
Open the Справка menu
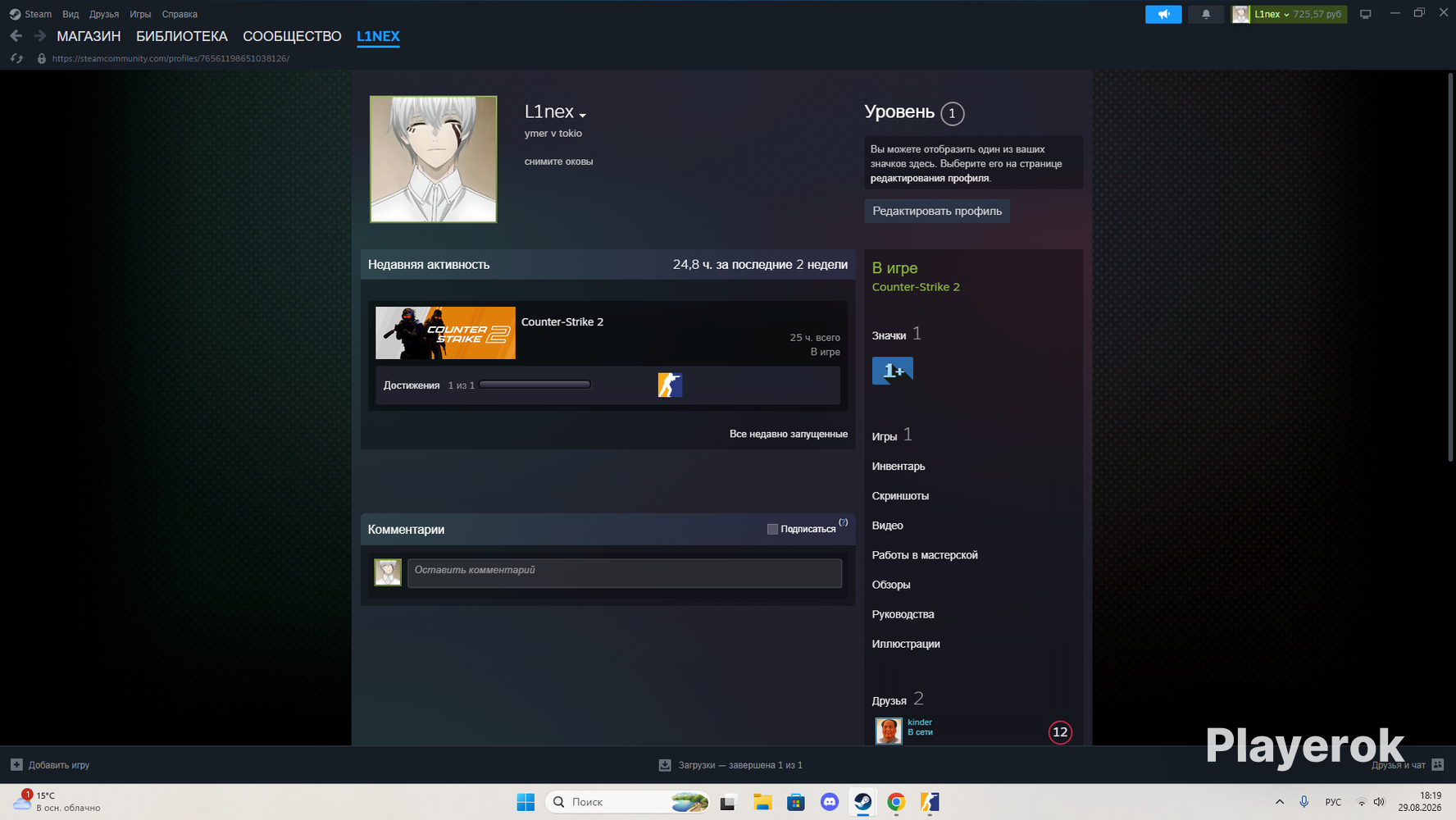pyautogui.click(x=180, y=14)
